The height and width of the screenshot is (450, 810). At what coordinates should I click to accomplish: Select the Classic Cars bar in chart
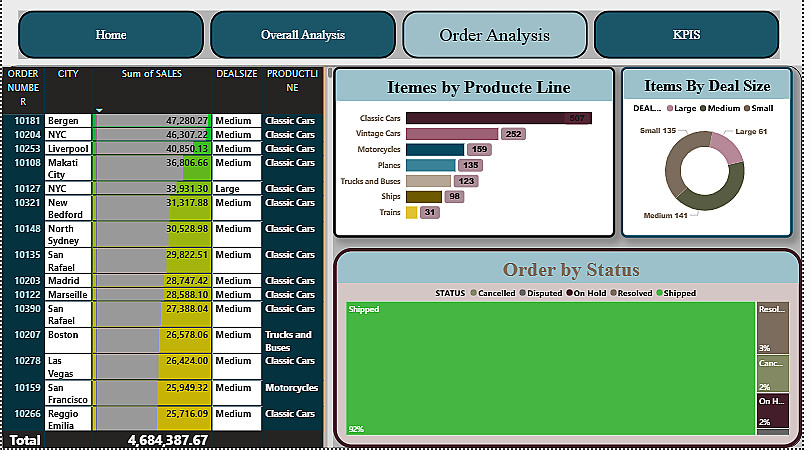point(499,118)
